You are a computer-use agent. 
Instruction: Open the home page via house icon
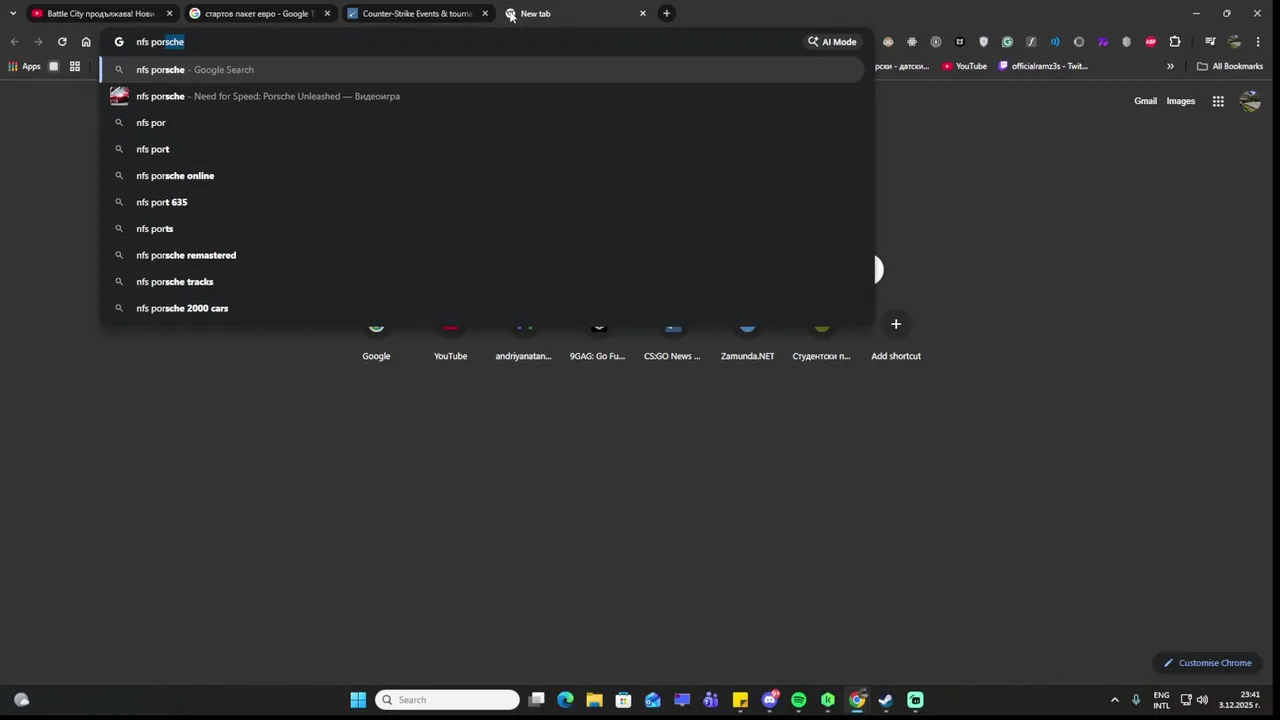(86, 42)
